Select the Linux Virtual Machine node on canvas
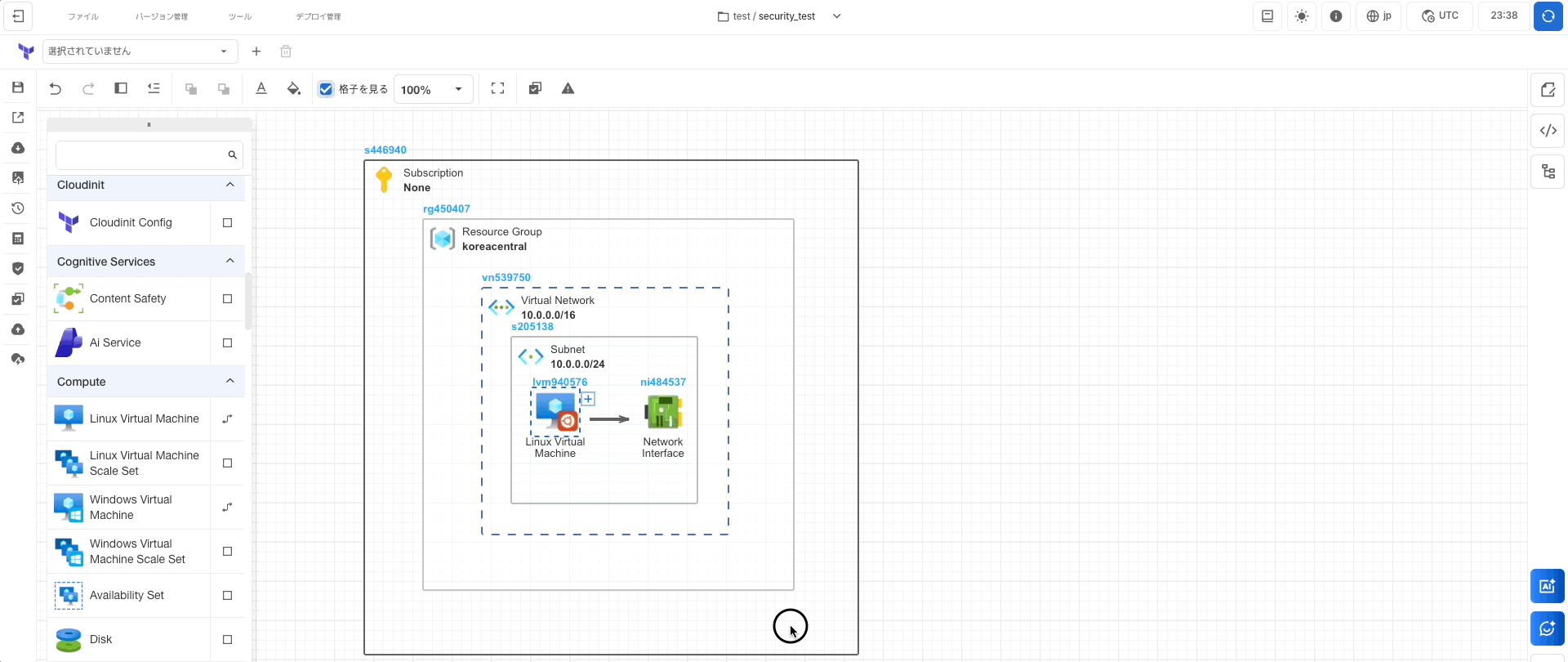The height and width of the screenshot is (662, 1568). tap(556, 413)
